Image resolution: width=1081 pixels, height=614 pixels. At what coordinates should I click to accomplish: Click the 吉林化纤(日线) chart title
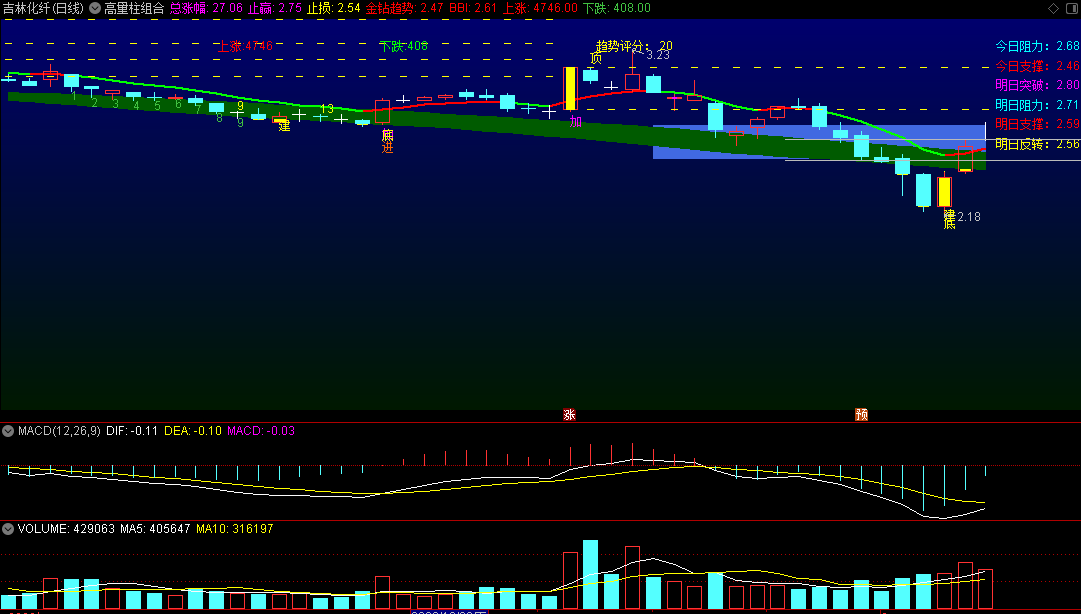point(43,8)
